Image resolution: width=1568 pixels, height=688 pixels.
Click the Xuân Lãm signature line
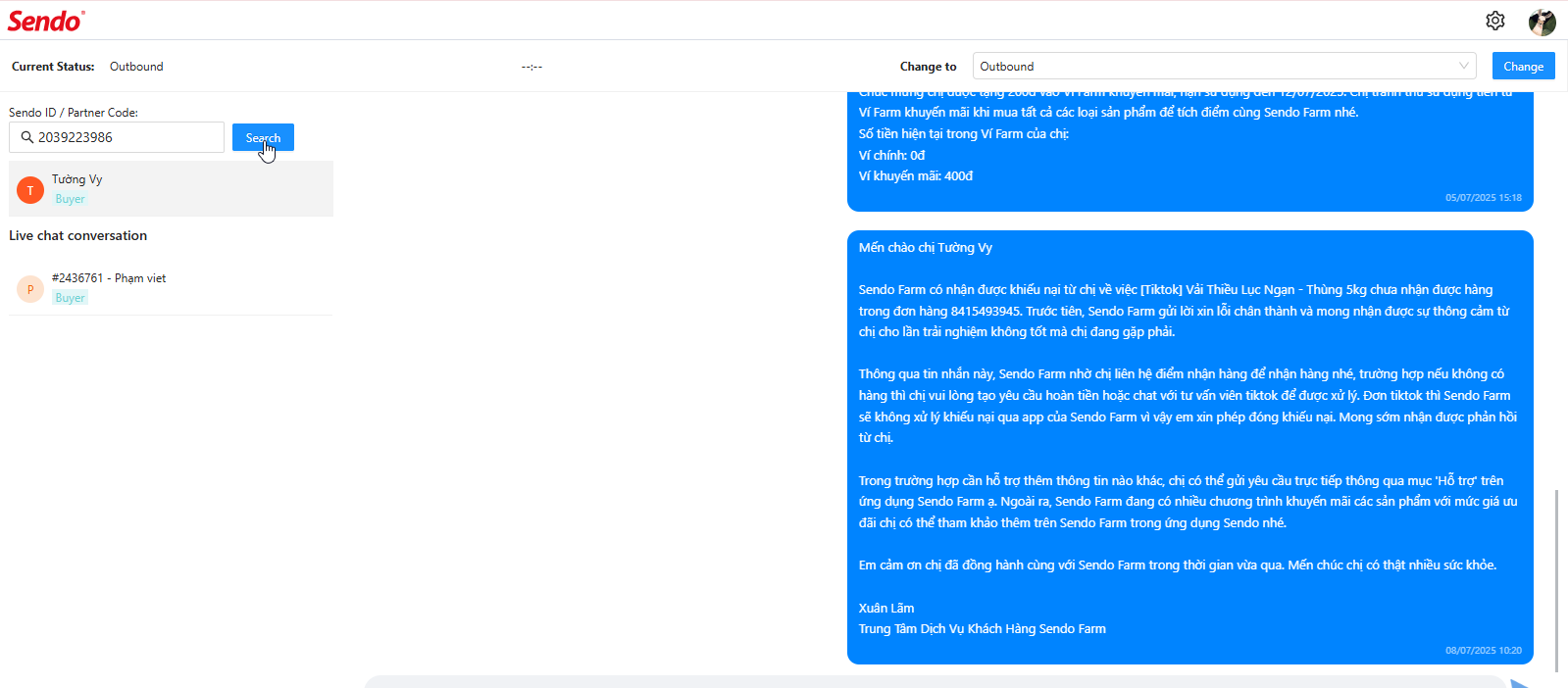[886, 609]
